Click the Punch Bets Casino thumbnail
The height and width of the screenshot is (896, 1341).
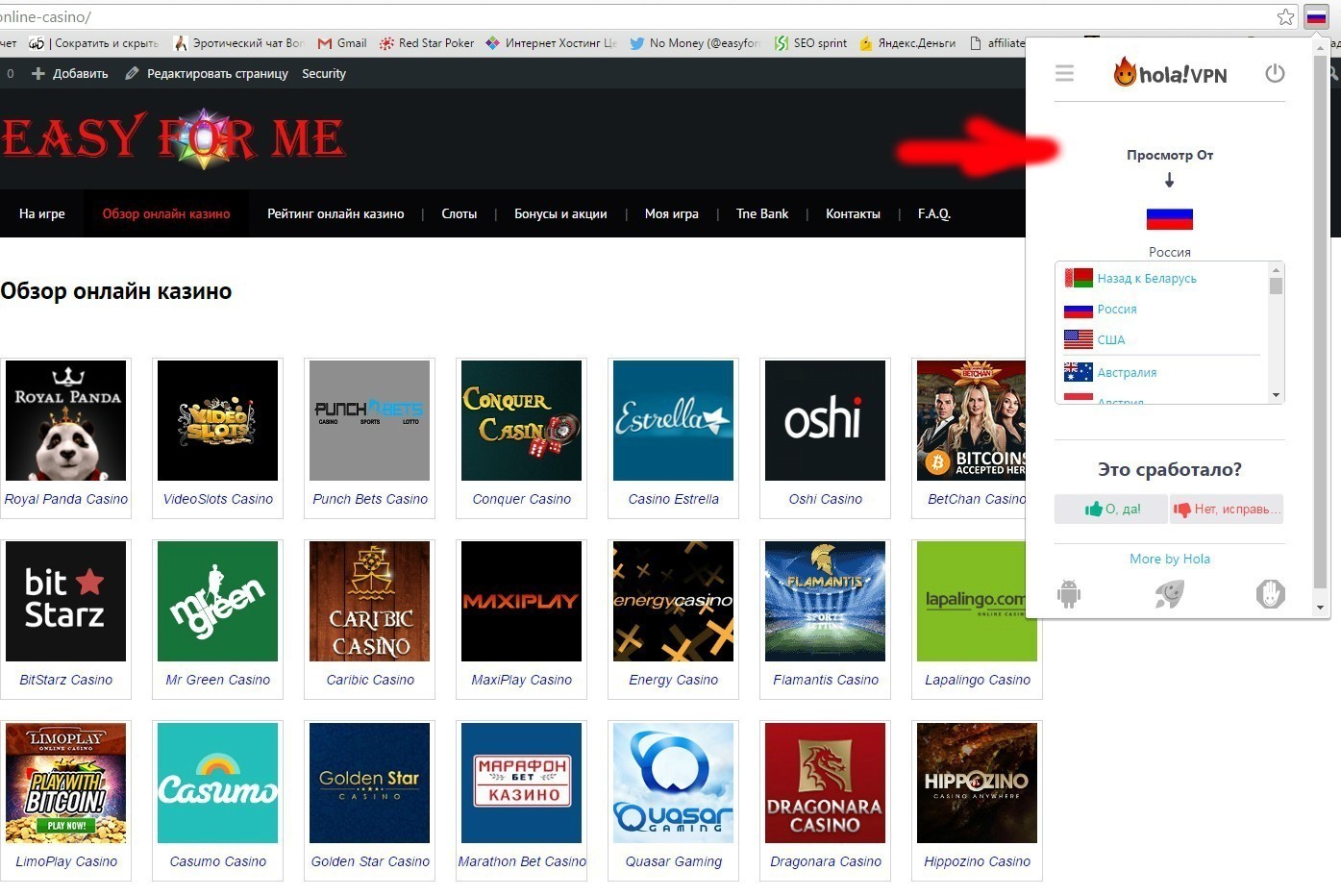coord(370,420)
